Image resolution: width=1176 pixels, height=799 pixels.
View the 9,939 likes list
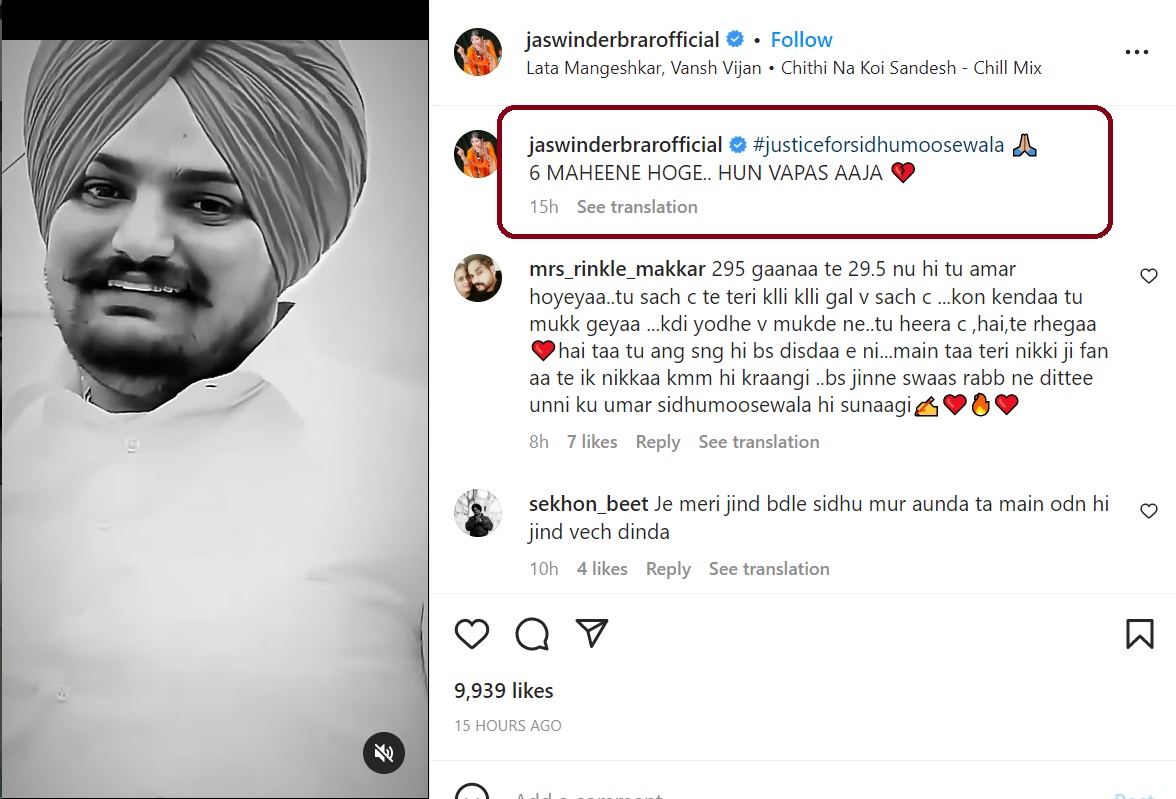503,691
